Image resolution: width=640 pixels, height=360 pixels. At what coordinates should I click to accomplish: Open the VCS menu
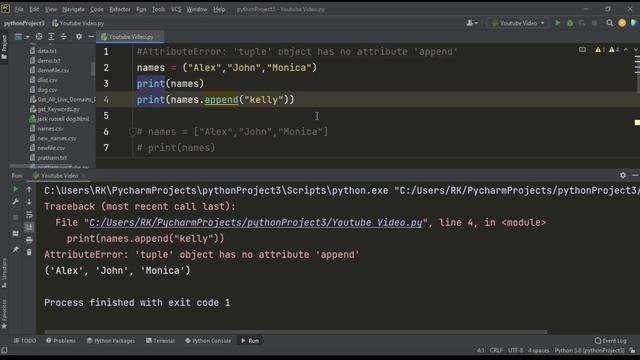pos(176,9)
